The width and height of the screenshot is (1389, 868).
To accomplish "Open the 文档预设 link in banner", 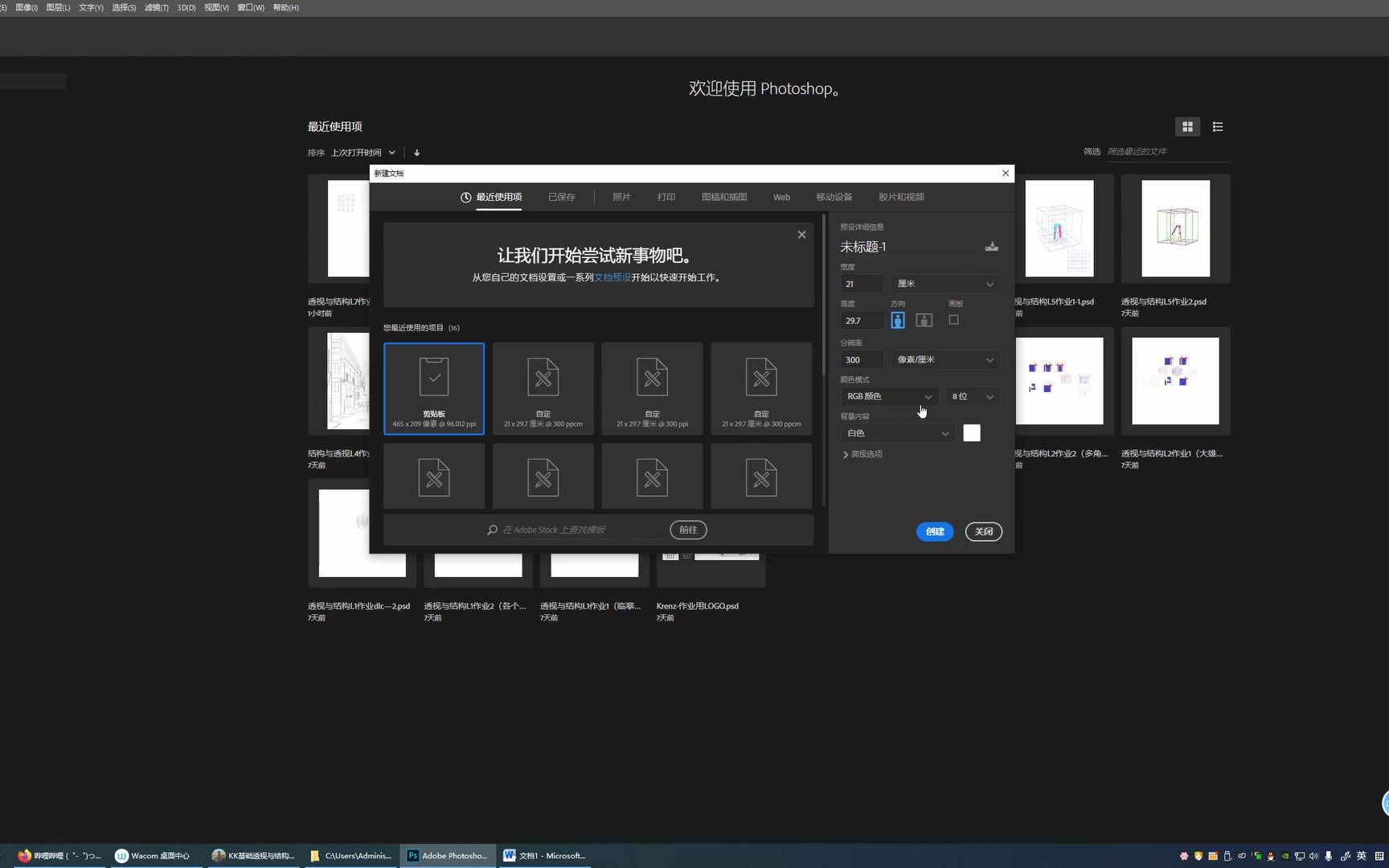I will (613, 277).
